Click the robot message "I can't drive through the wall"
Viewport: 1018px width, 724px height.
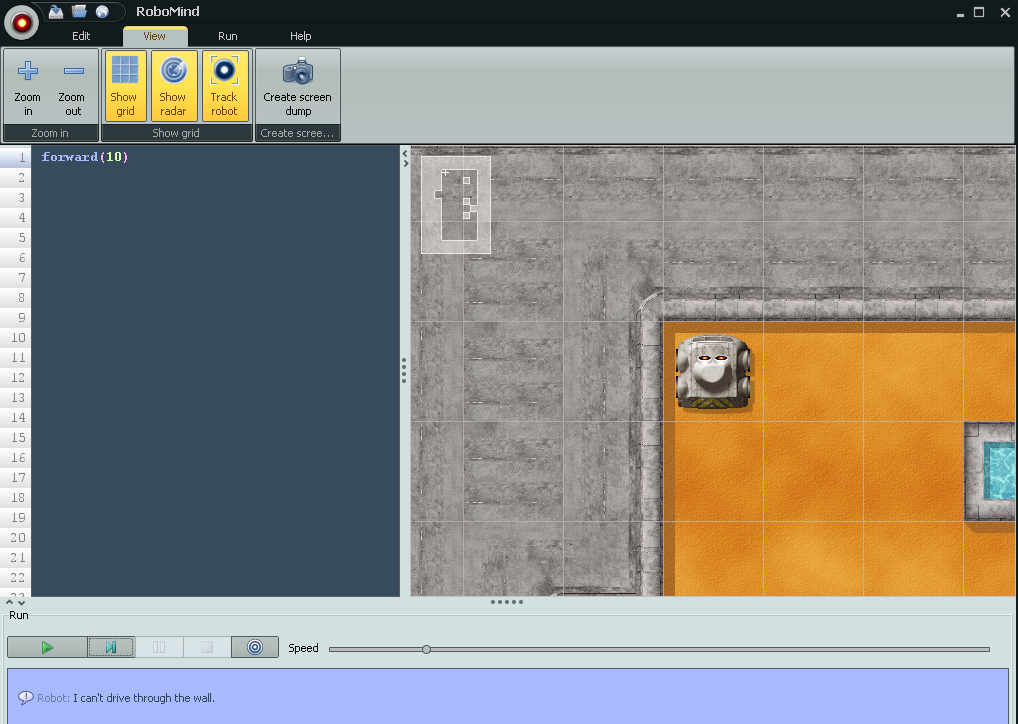pos(143,698)
